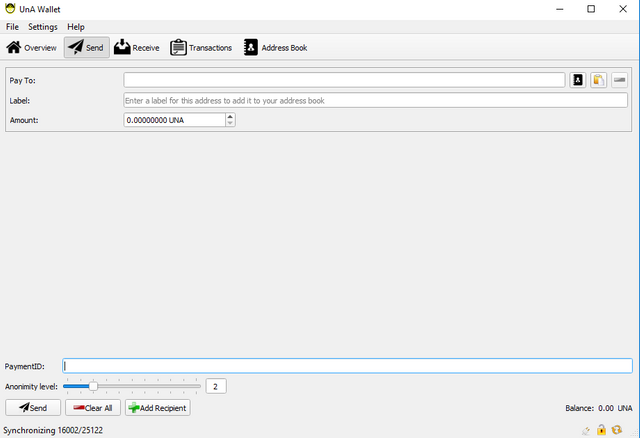Click the wallet lock icon
The image size is (640, 438).
(601, 430)
